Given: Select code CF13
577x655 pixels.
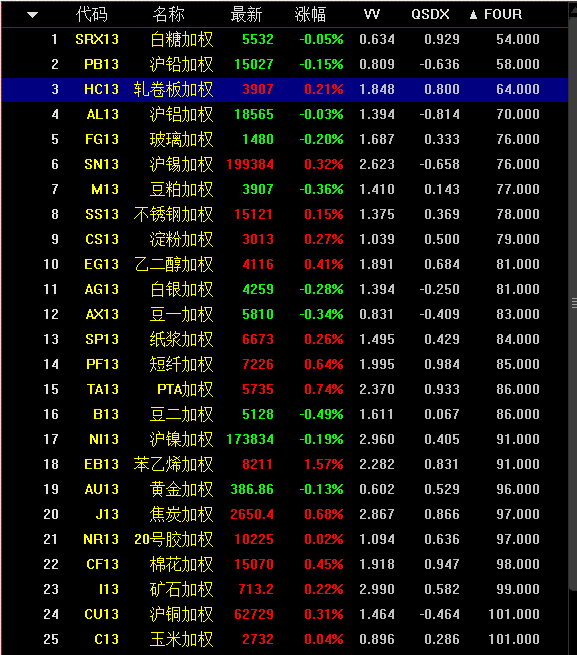Looking at the screenshot, I should coord(102,564).
